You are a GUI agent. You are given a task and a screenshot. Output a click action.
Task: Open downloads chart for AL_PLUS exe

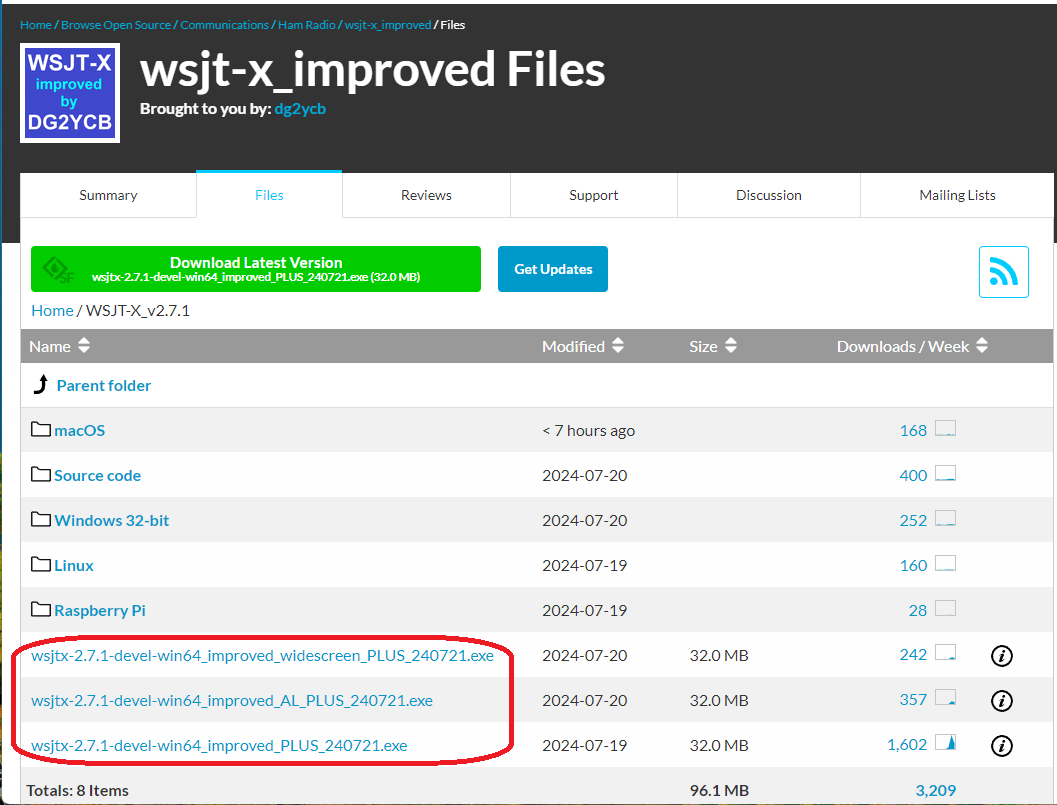coord(945,698)
